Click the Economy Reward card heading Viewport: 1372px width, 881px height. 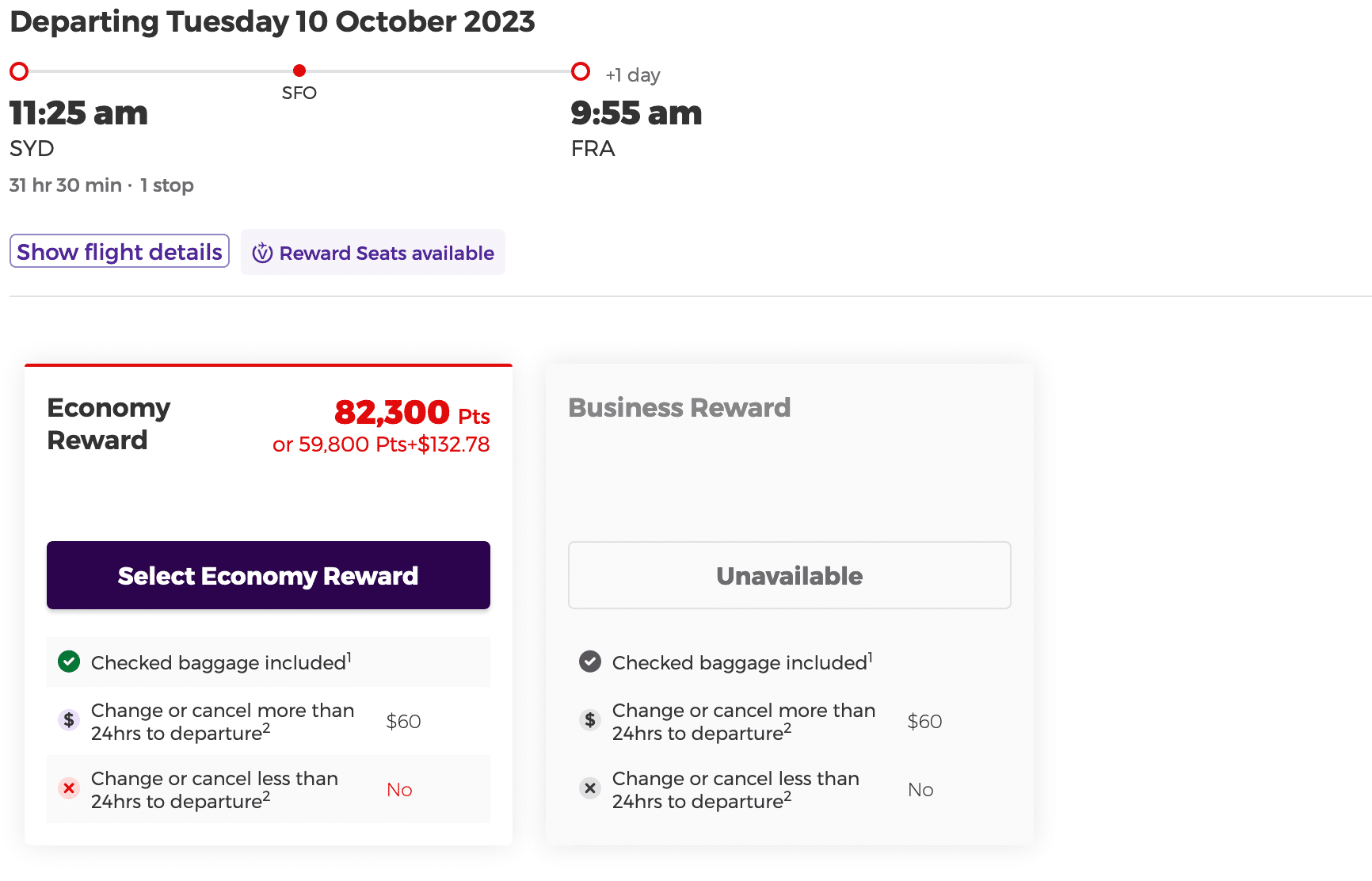109,424
